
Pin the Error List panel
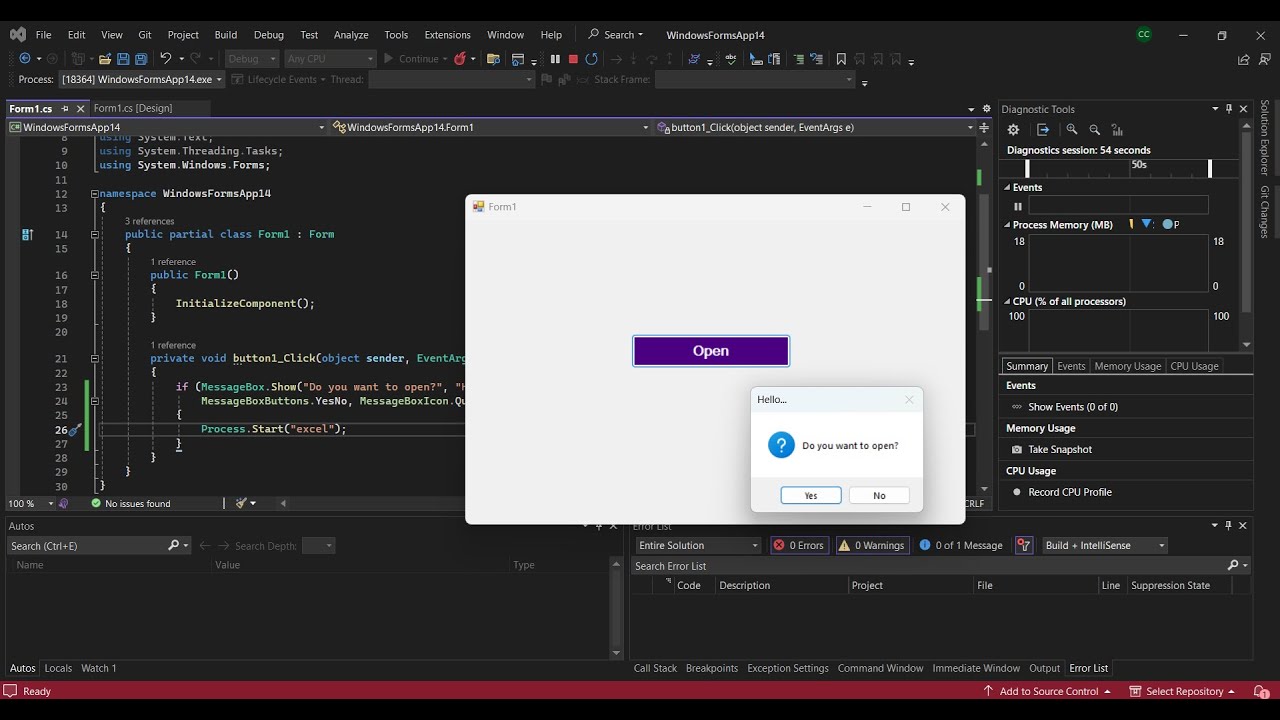pos(1229,526)
